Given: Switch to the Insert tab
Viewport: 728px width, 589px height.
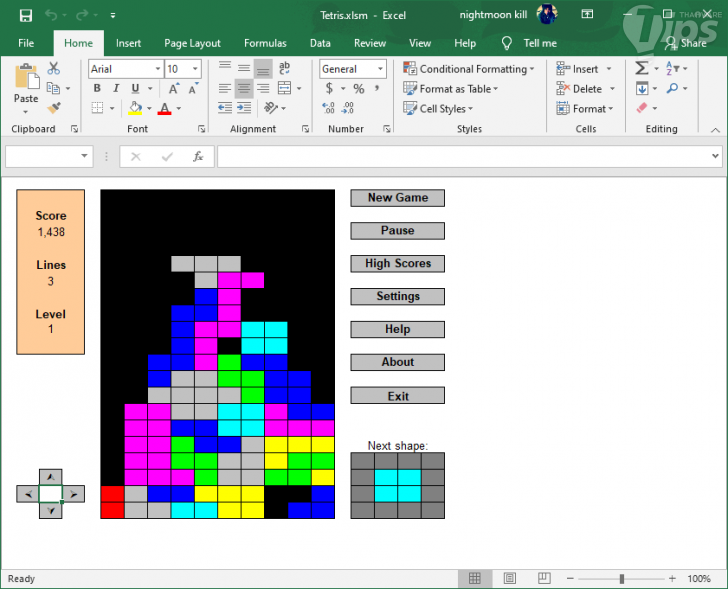Looking at the screenshot, I should tap(128, 43).
